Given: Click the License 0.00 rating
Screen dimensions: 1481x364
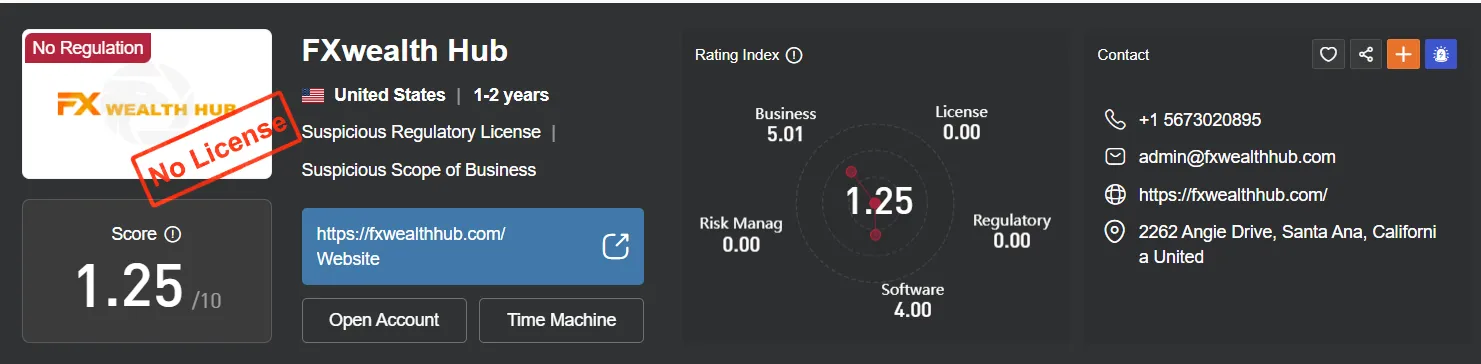Looking at the screenshot, I should pyautogui.click(x=961, y=122).
